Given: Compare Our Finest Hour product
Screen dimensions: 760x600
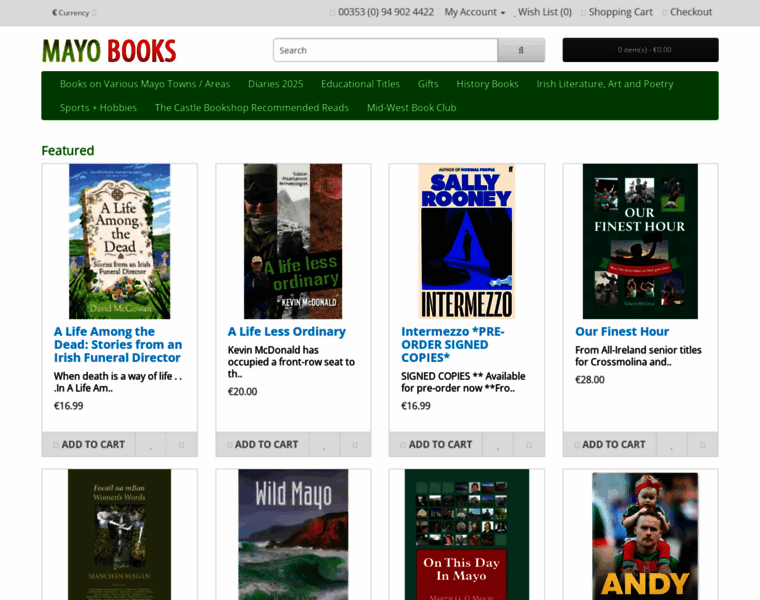Looking at the screenshot, I should (x=703, y=444).
